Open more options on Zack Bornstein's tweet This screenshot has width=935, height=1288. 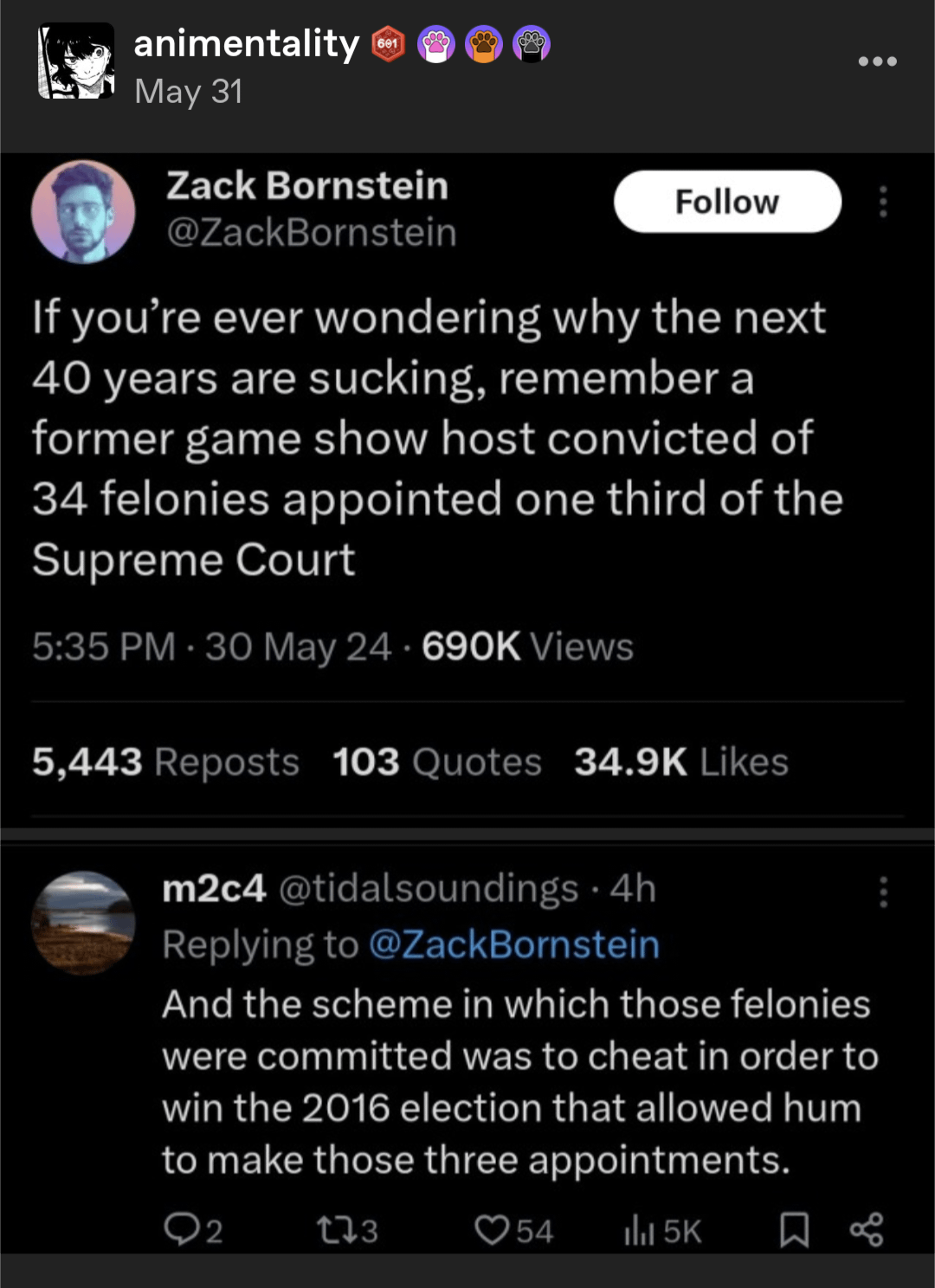pyautogui.click(x=883, y=202)
